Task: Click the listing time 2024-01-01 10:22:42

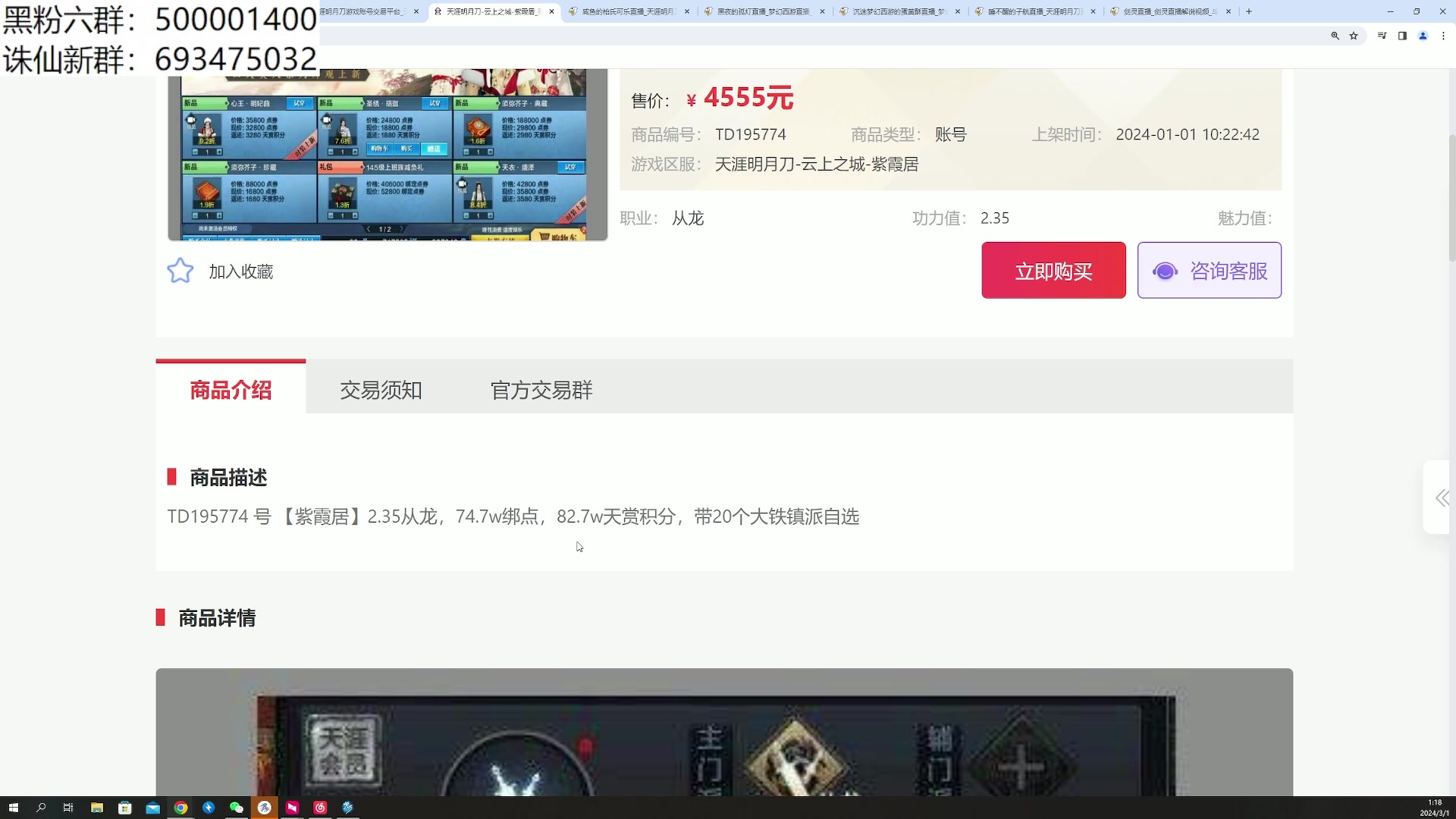Action: click(1188, 134)
